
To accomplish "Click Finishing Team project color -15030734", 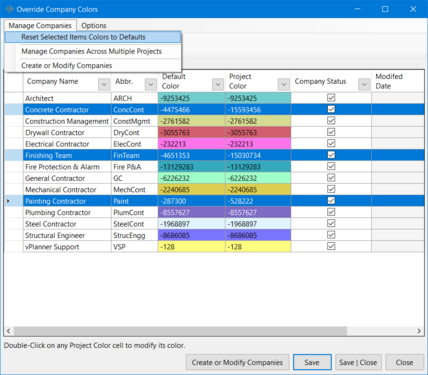I will (258, 155).
